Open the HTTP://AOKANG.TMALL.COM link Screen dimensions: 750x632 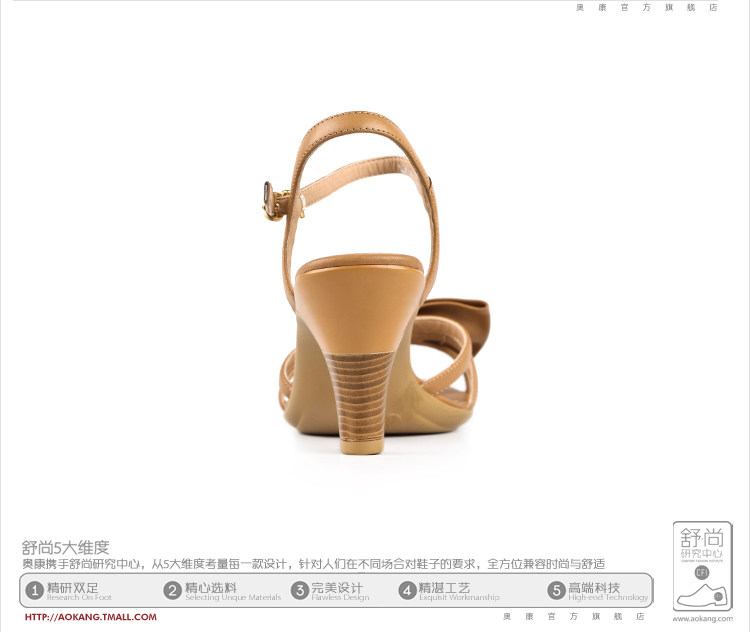(x=91, y=617)
